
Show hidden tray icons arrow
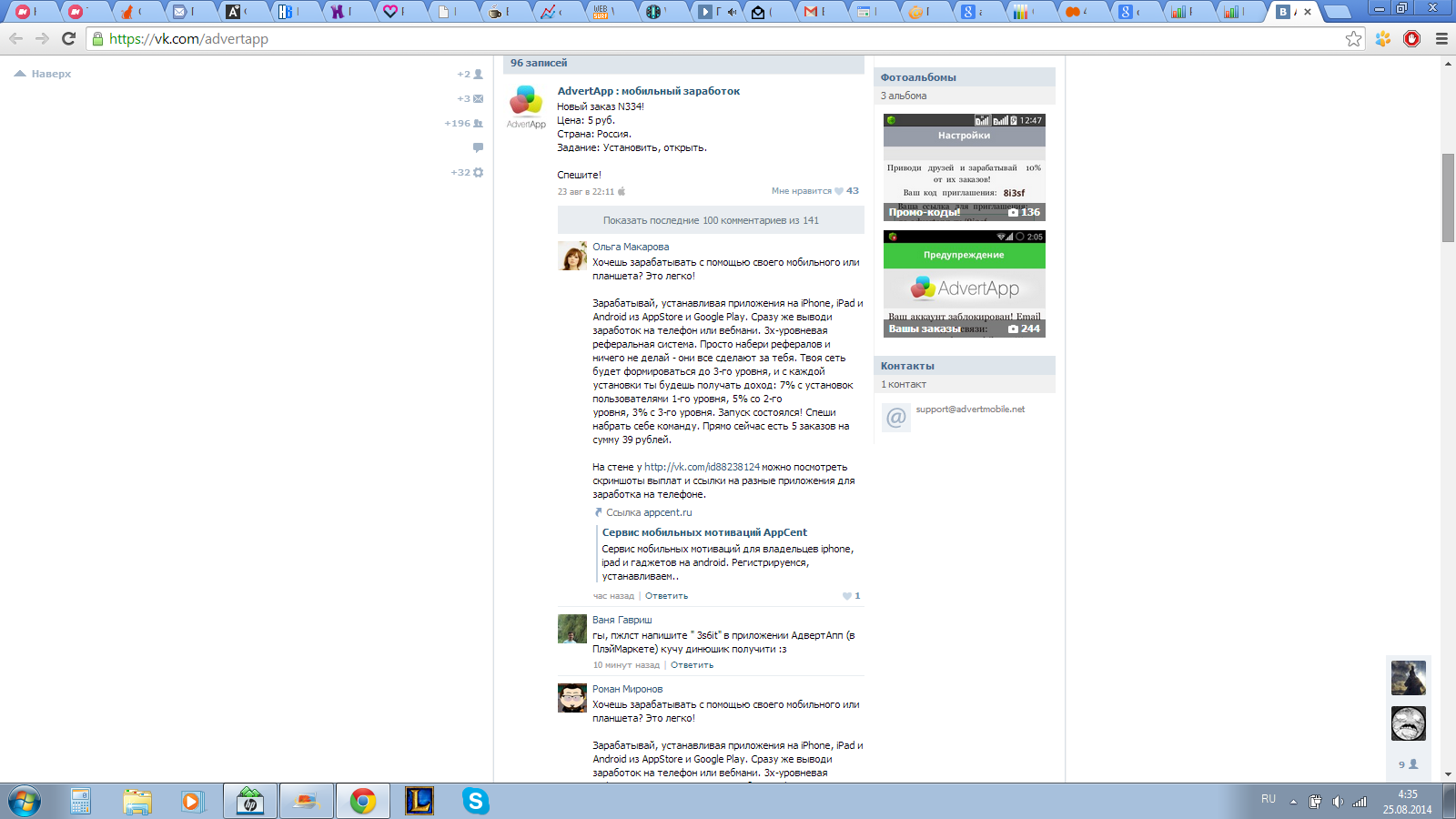(1293, 802)
